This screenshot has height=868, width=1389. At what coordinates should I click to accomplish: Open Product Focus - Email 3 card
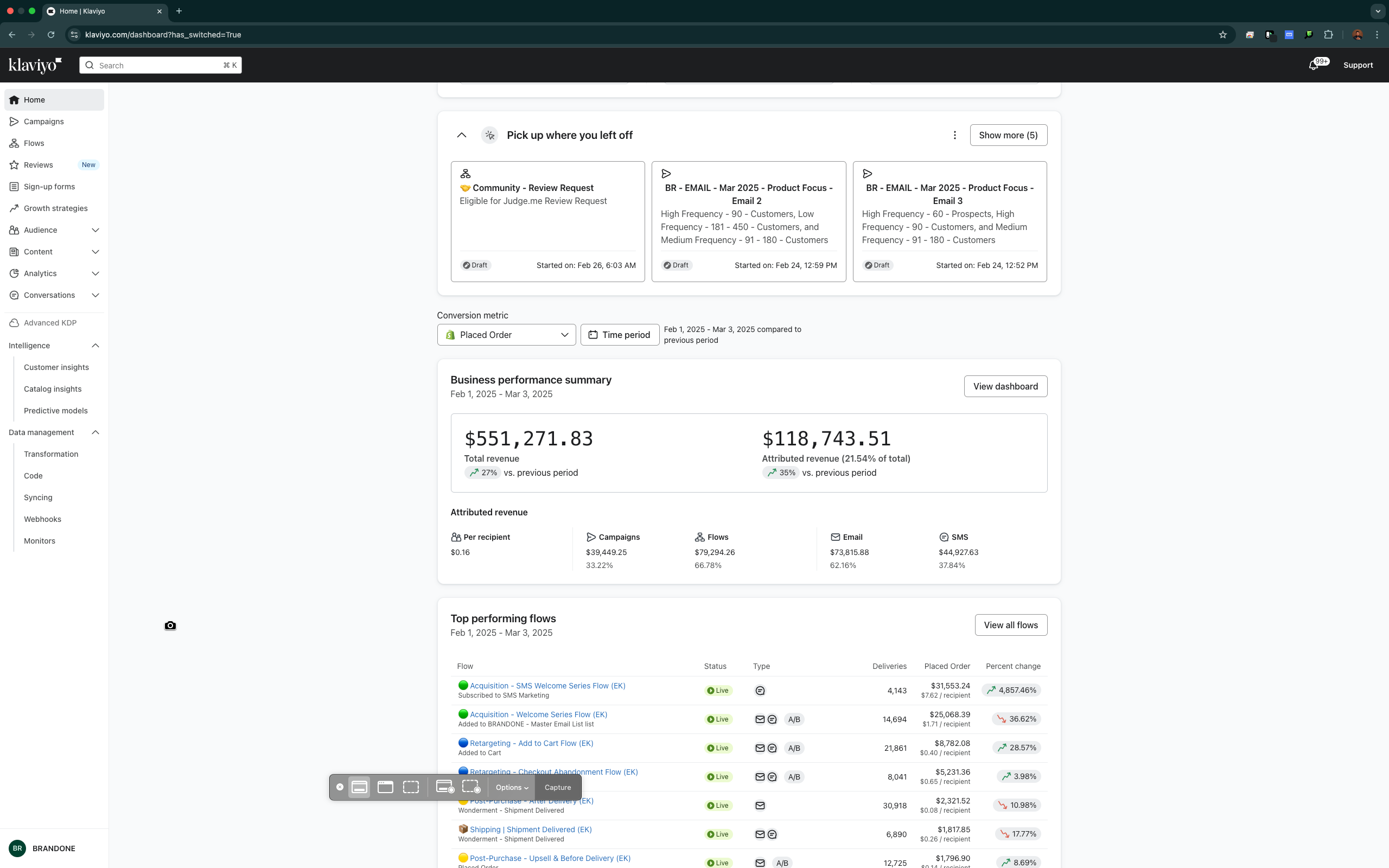pyautogui.click(x=950, y=221)
